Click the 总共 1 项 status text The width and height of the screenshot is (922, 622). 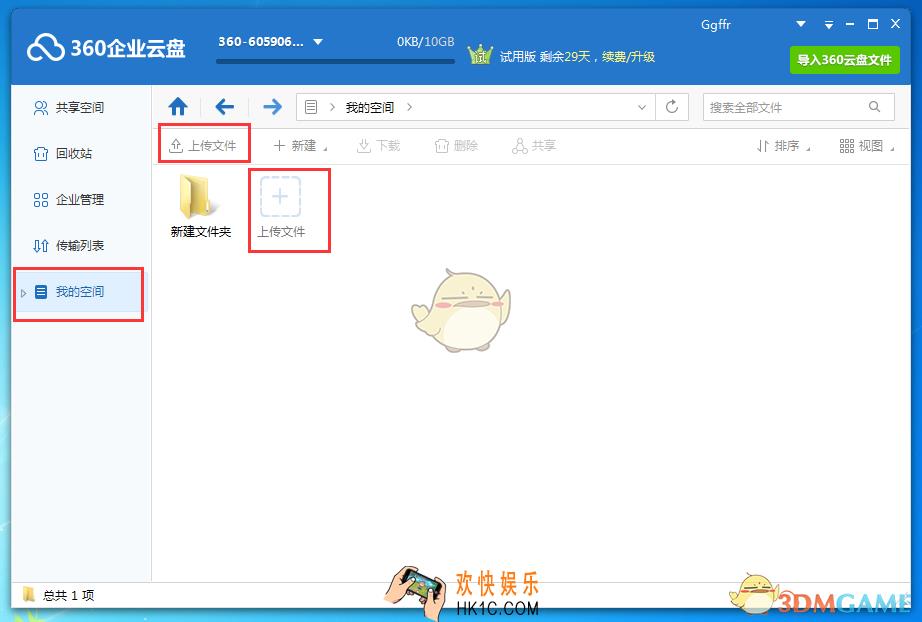[68, 596]
